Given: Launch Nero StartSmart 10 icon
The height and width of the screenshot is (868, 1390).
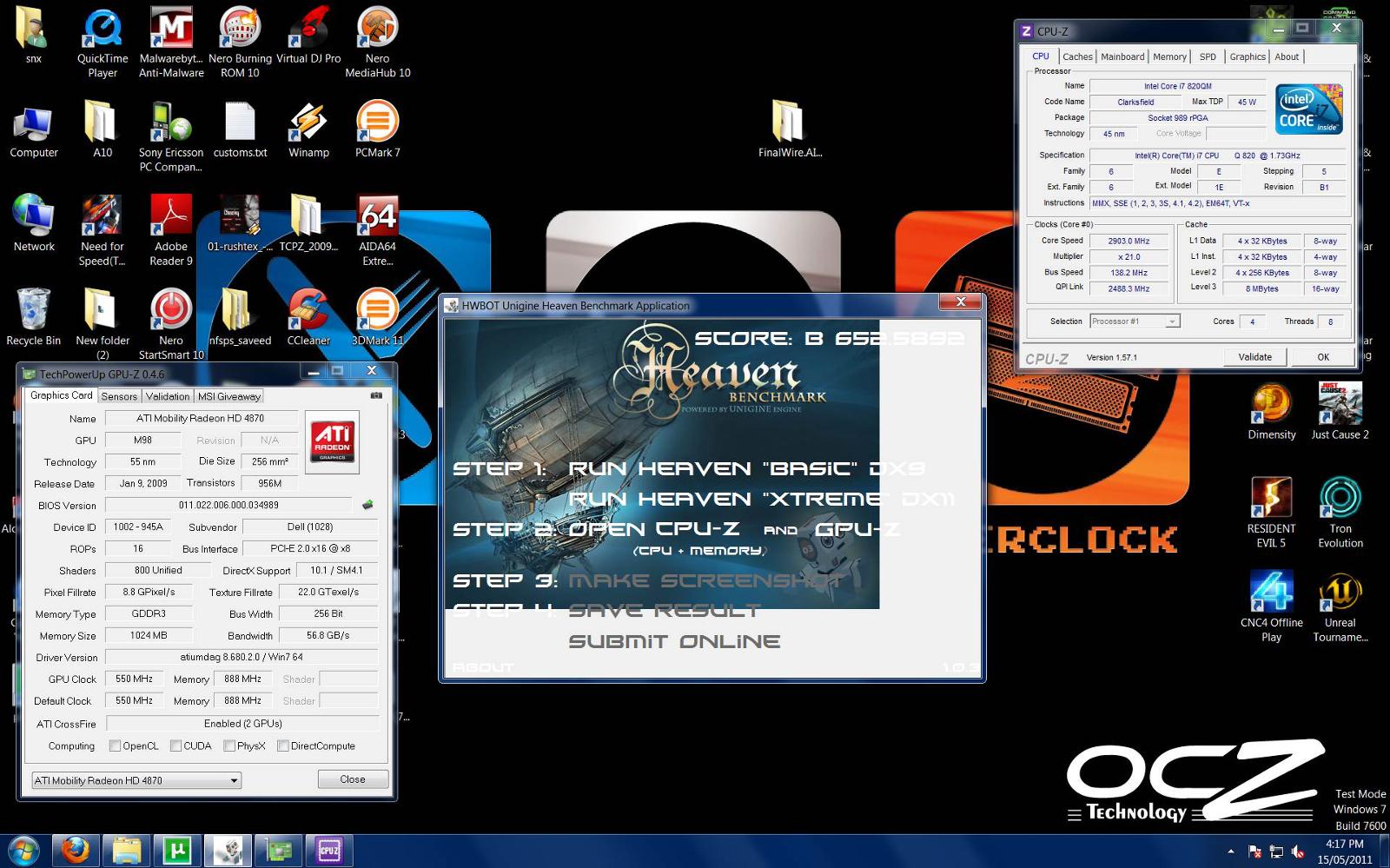Looking at the screenshot, I should 171,323.
